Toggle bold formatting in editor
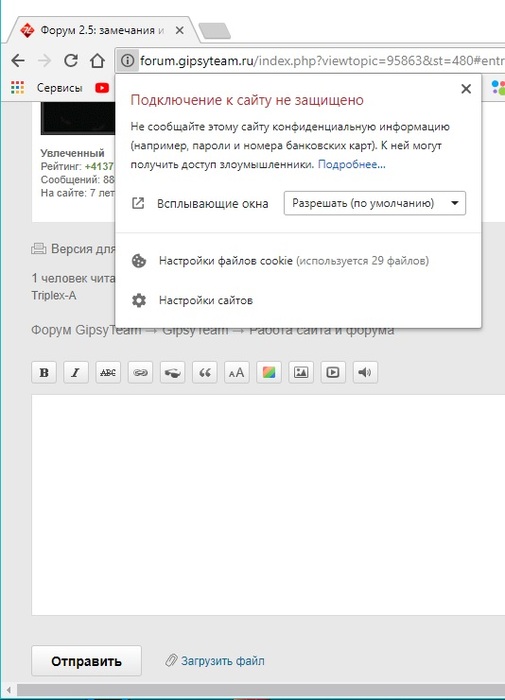505x700 pixels. coord(44,372)
